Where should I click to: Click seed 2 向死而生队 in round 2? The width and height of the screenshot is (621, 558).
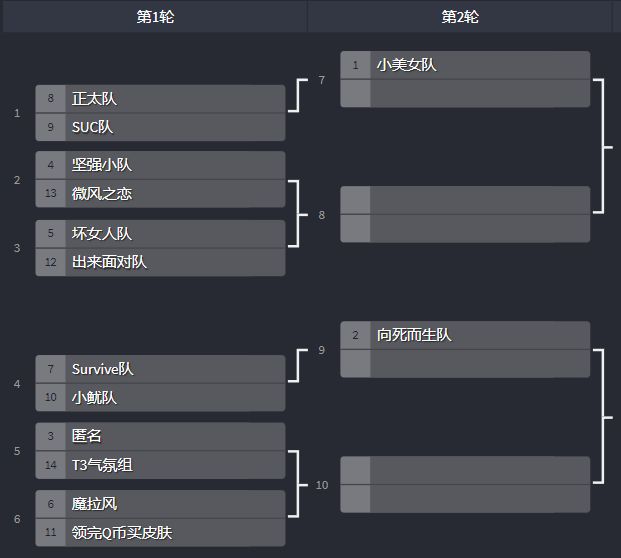tap(465, 335)
